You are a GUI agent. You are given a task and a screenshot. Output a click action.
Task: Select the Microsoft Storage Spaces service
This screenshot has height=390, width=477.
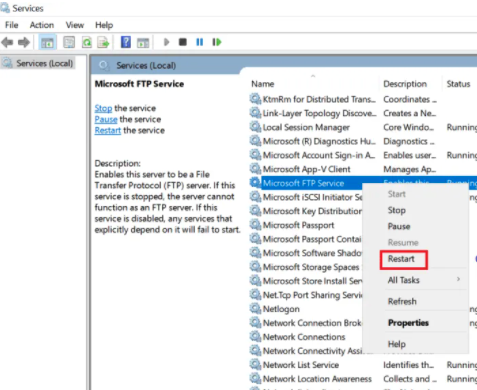[311, 267]
